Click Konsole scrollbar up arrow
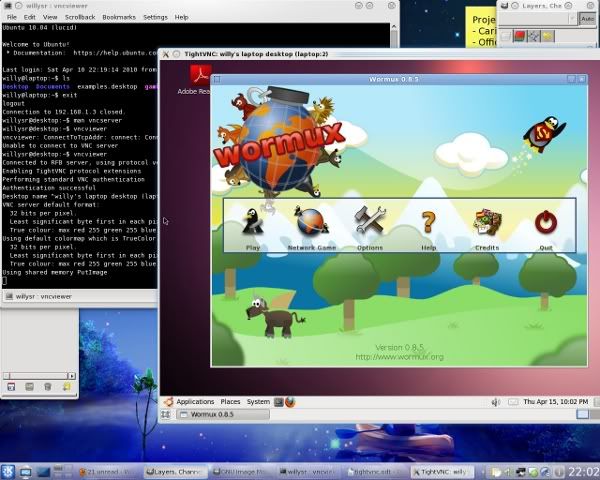This screenshot has height=480, width=600. [x=394, y=27]
